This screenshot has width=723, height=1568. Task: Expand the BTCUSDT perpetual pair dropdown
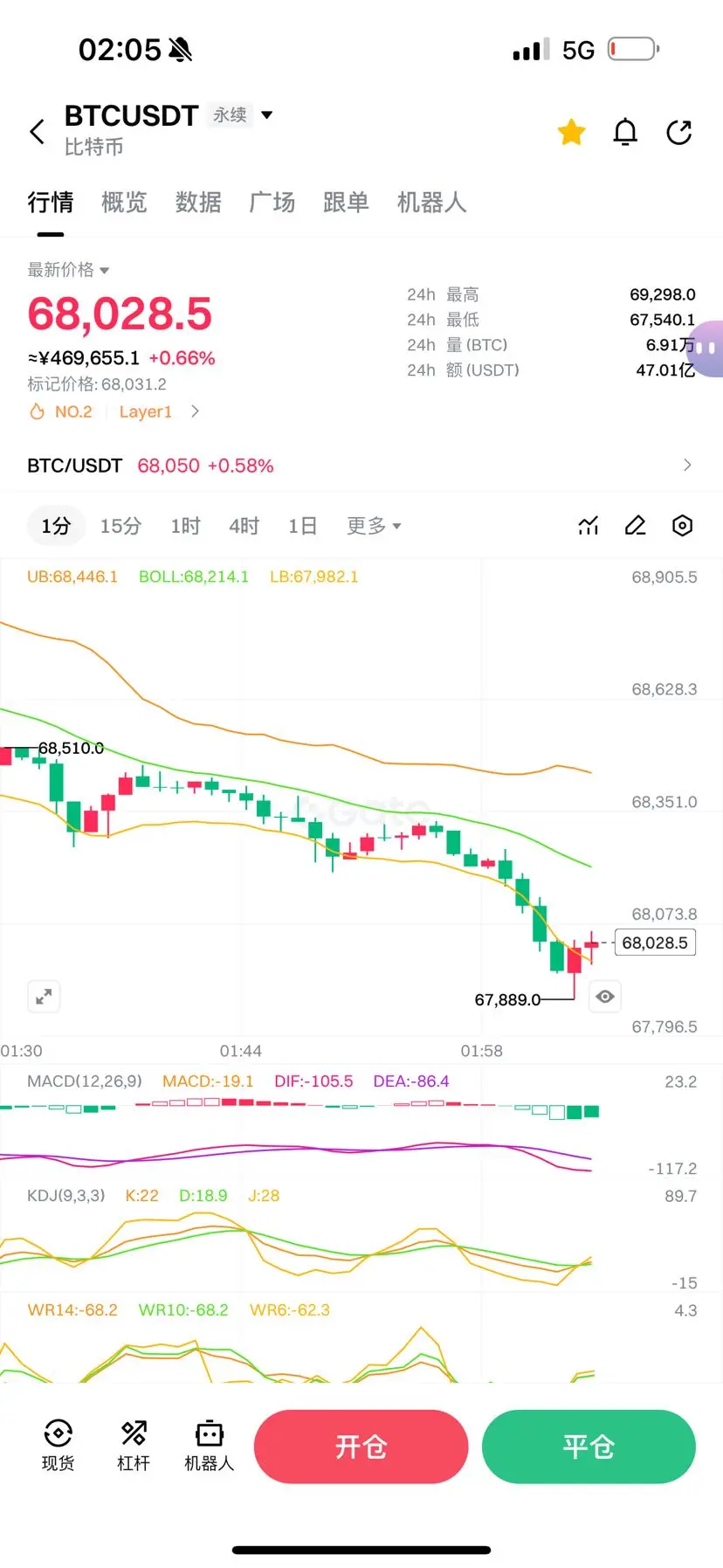point(267,114)
